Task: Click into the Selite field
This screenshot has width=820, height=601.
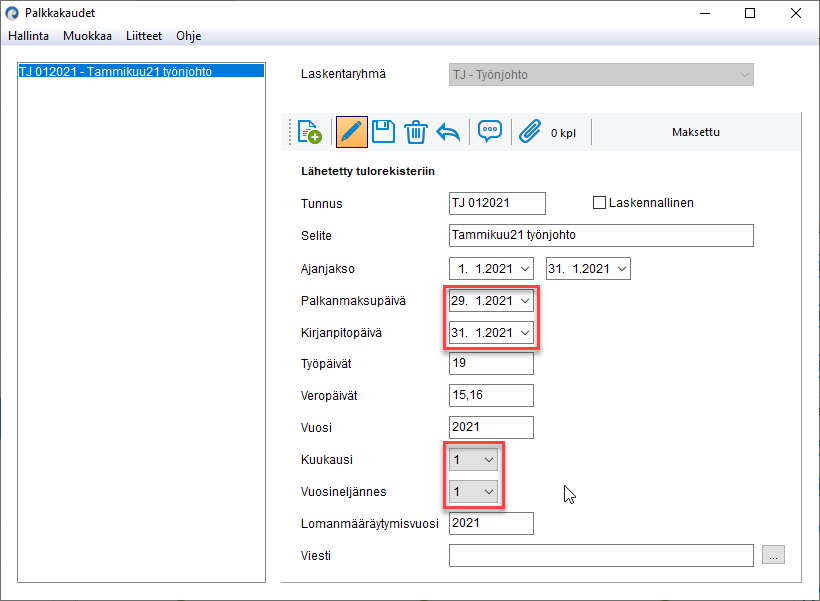Action: click(x=601, y=235)
